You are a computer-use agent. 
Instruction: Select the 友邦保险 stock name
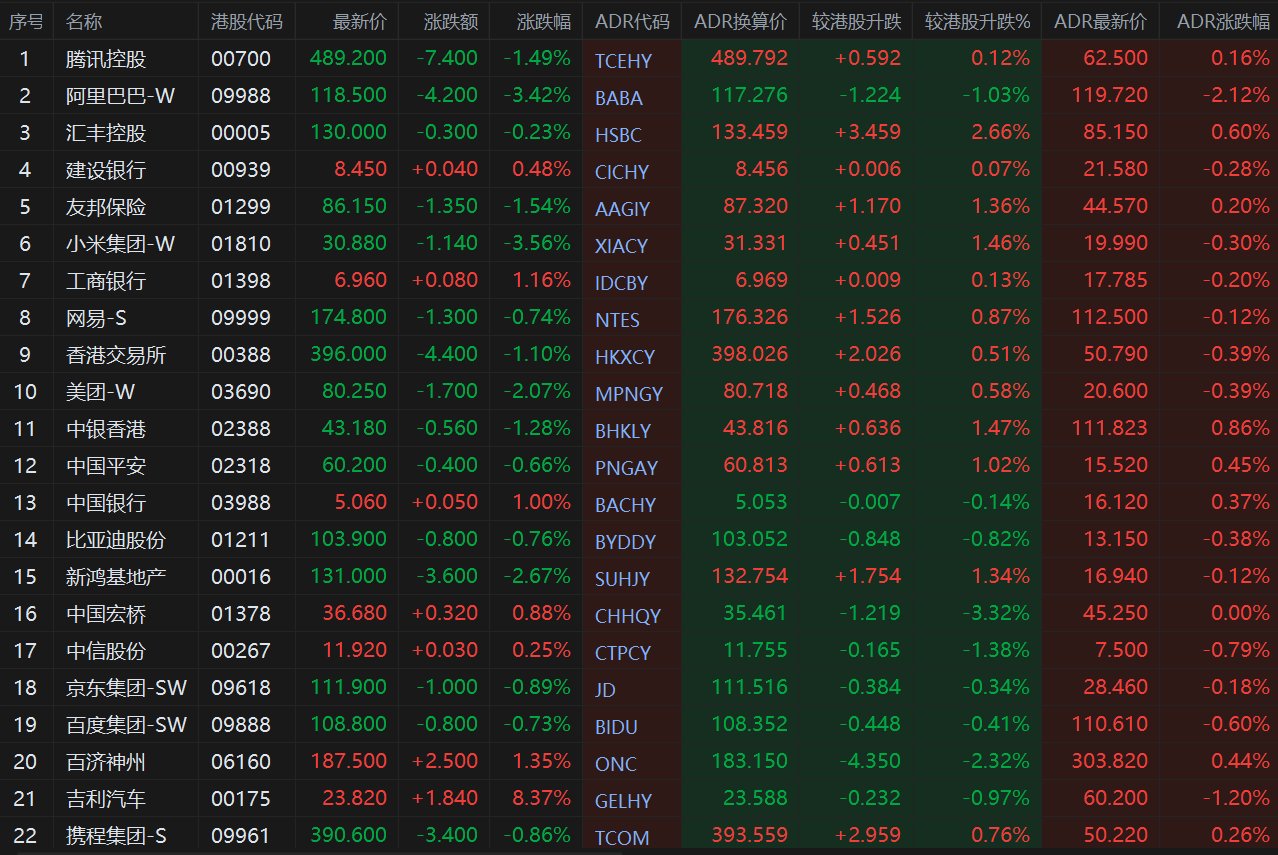click(x=106, y=207)
